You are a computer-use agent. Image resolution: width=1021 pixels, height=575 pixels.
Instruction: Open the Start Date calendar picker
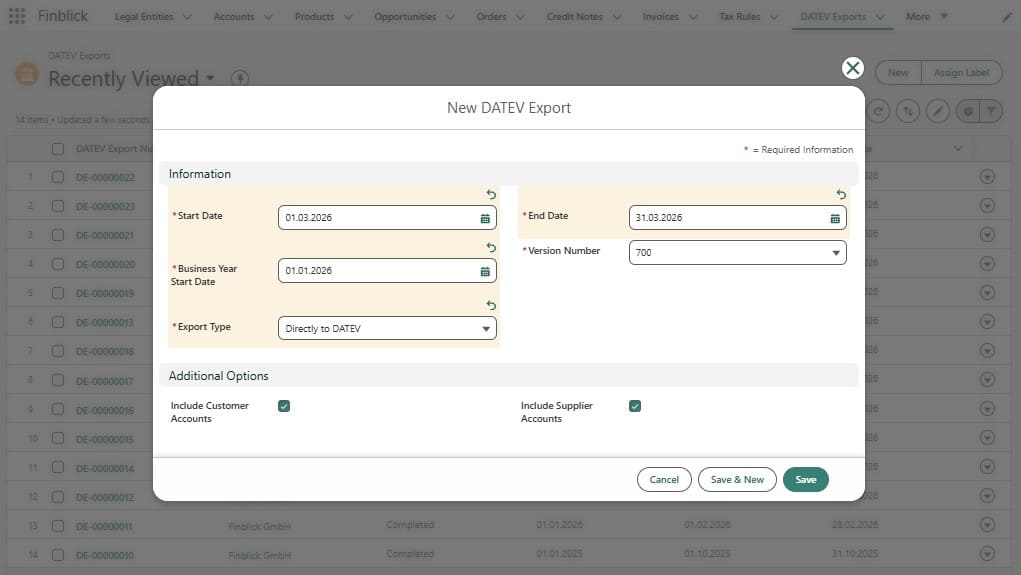pos(485,218)
